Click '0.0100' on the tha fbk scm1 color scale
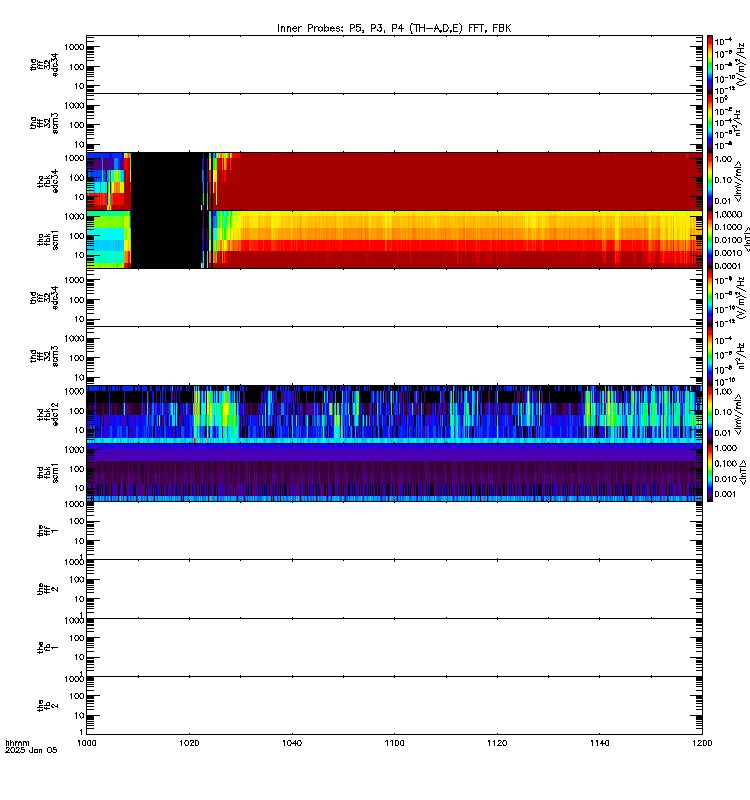Screen dimensions: 750x800 tap(728, 240)
